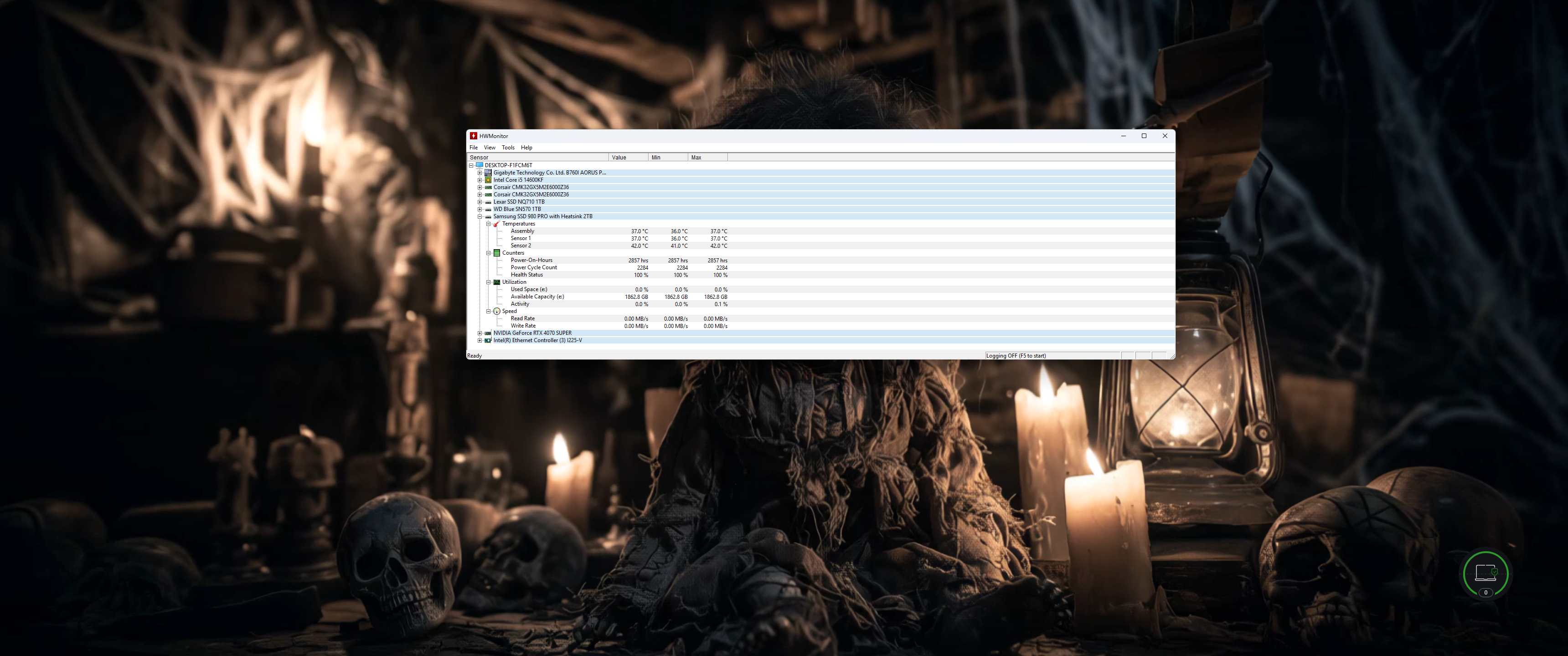Click the Temperatures thermometer icon
The image size is (1568, 656).
[x=497, y=224]
